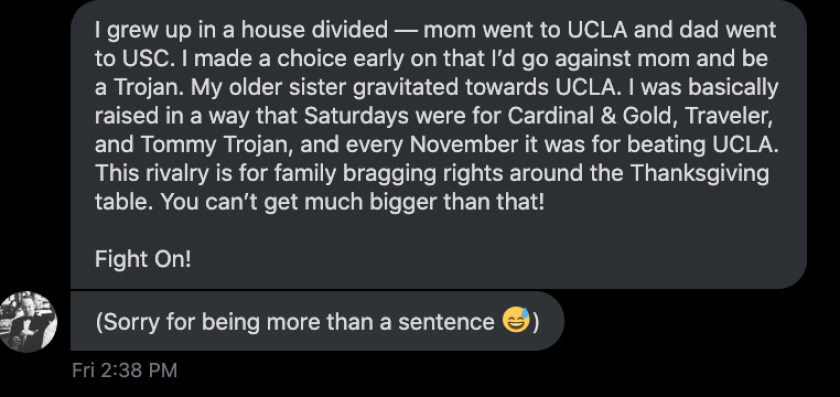Click "You can't get much bigger than that!"
Viewport: 840px width, 397px height.
coord(352,203)
